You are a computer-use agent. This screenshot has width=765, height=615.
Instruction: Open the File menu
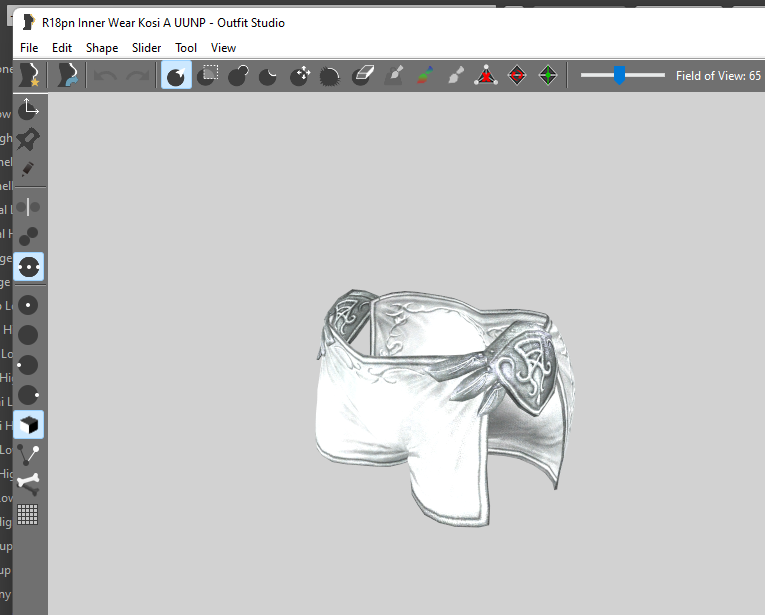click(x=29, y=48)
